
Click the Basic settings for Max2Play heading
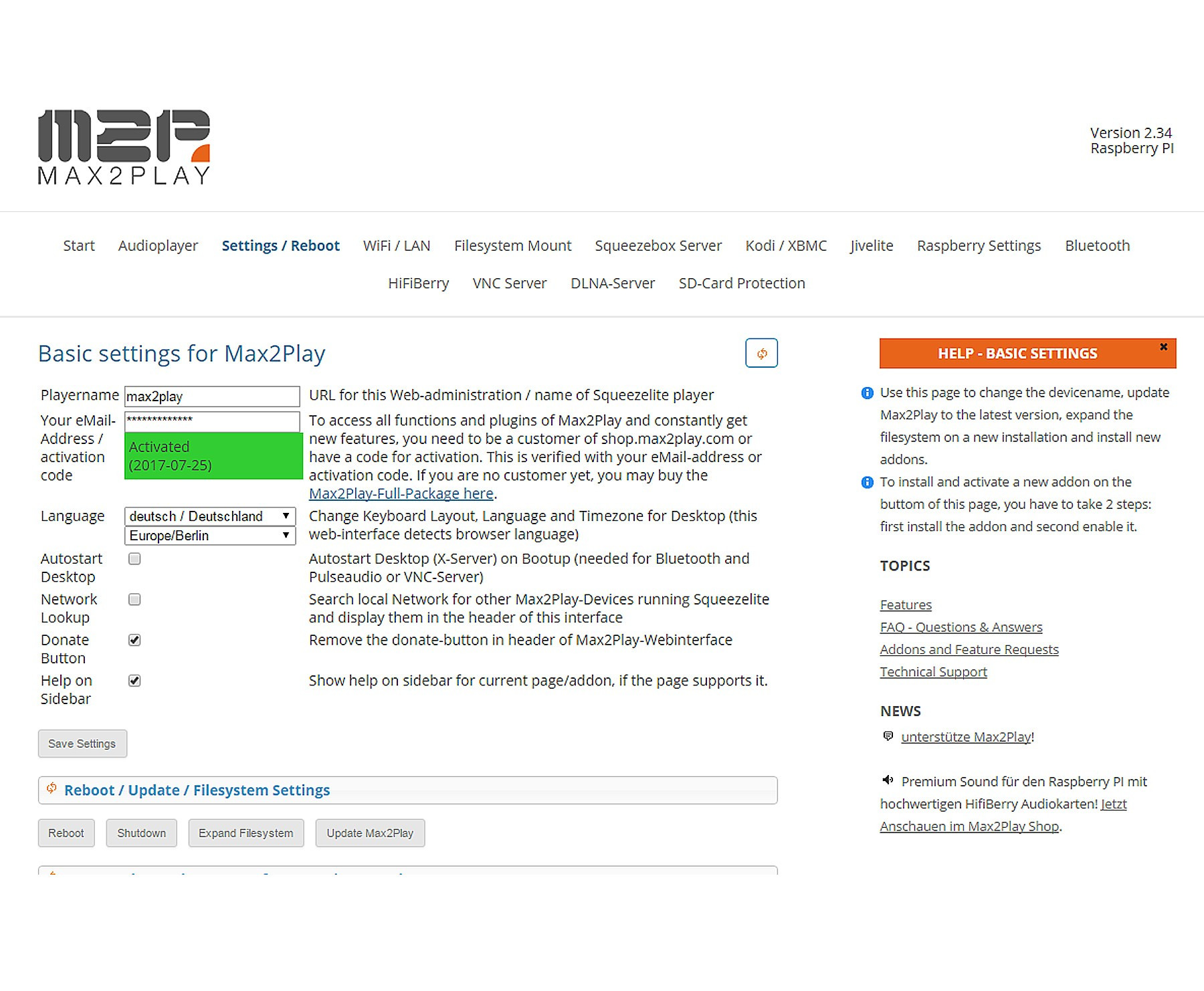point(181,353)
